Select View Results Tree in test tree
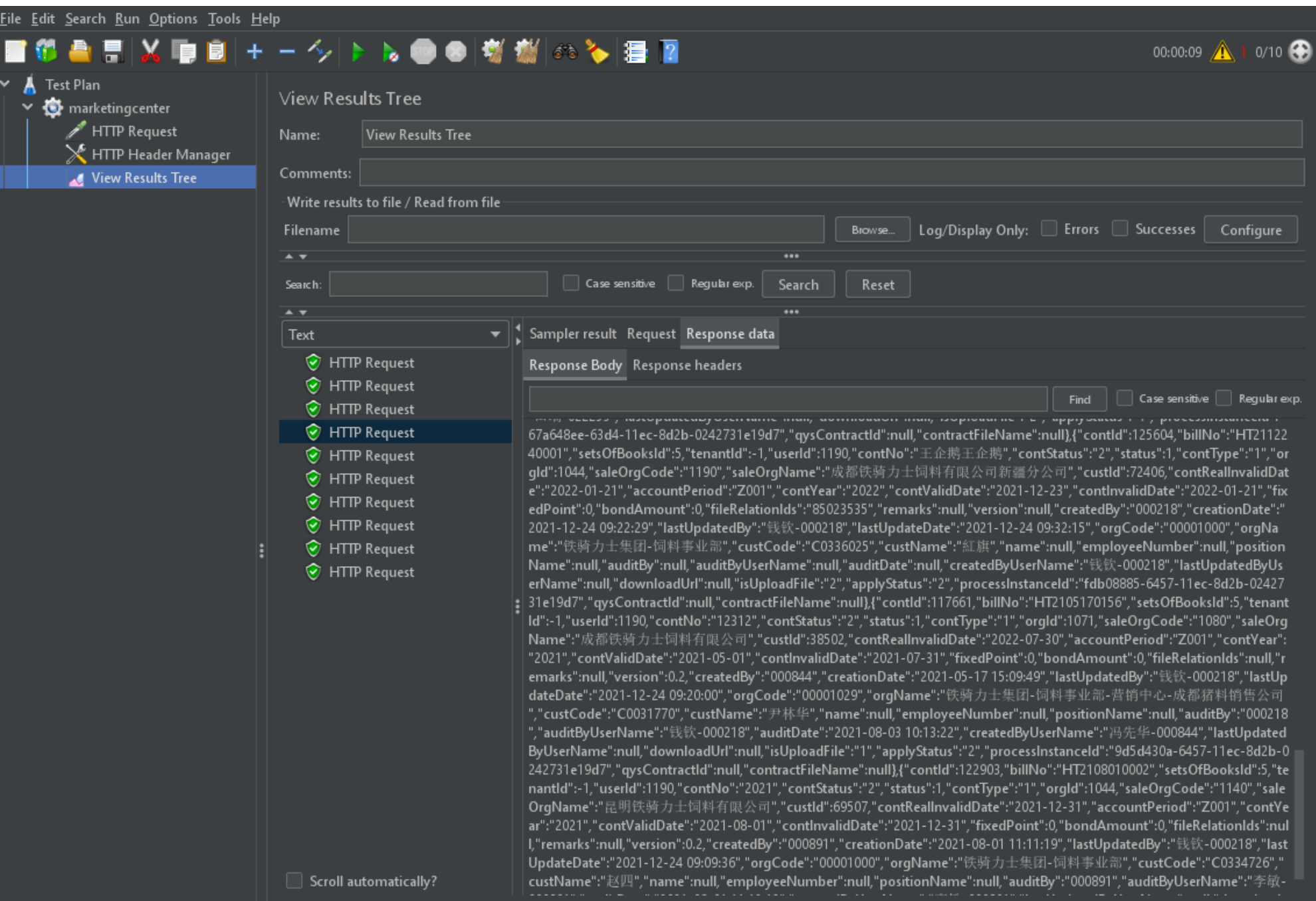The height and width of the screenshot is (901, 1316). click(144, 177)
